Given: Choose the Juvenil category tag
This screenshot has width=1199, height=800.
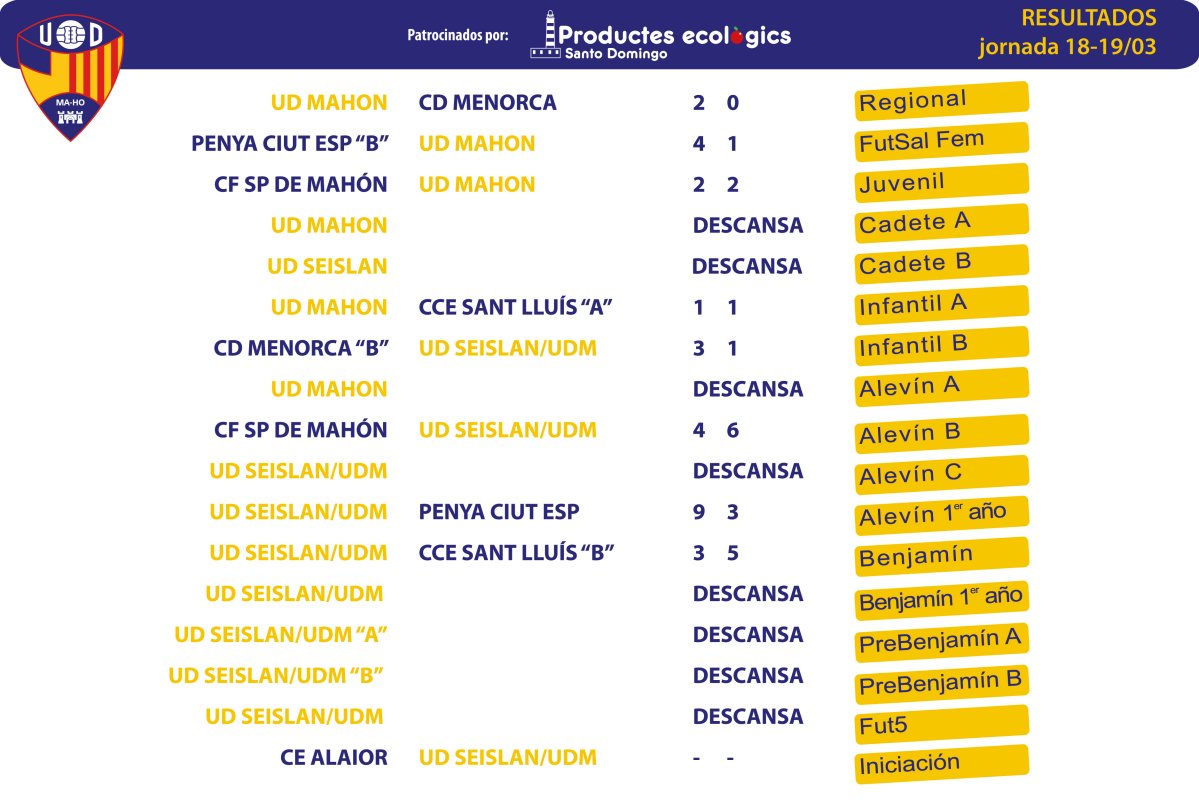Looking at the screenshot, I should point(941,183).
